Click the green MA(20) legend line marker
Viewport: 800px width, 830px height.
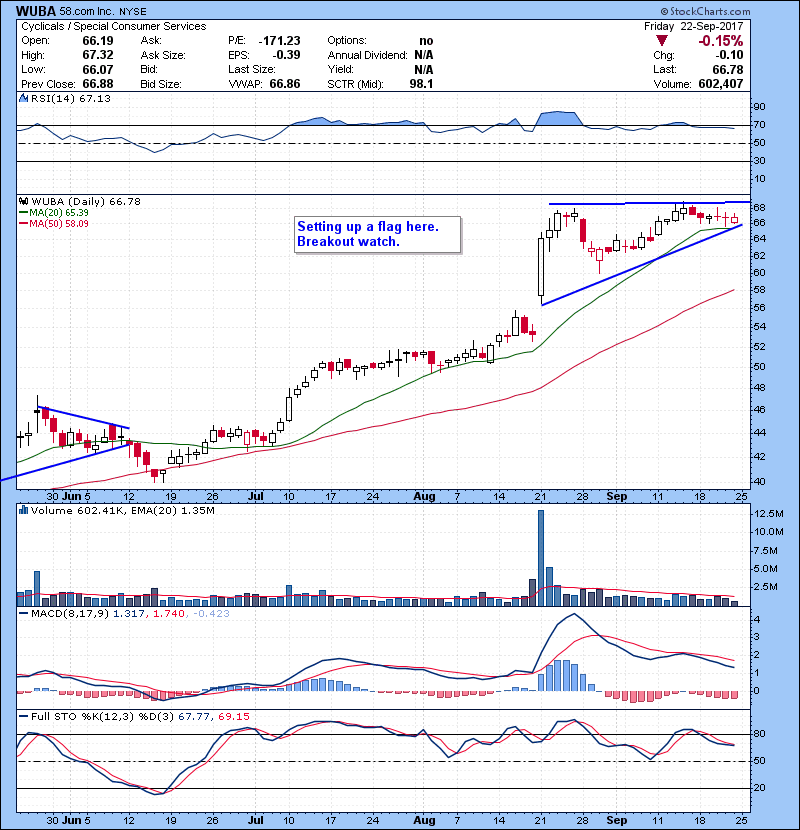(24, 213)
